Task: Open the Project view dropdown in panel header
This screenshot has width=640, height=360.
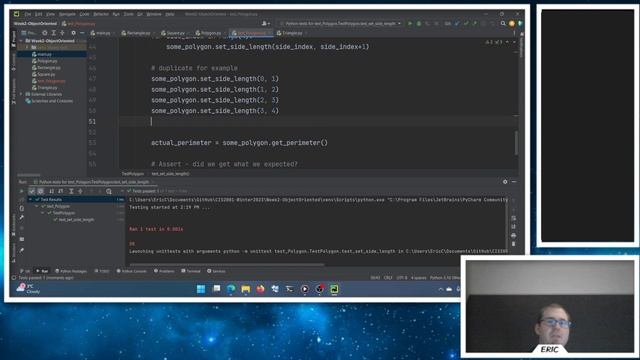Action: click(29, 33)
